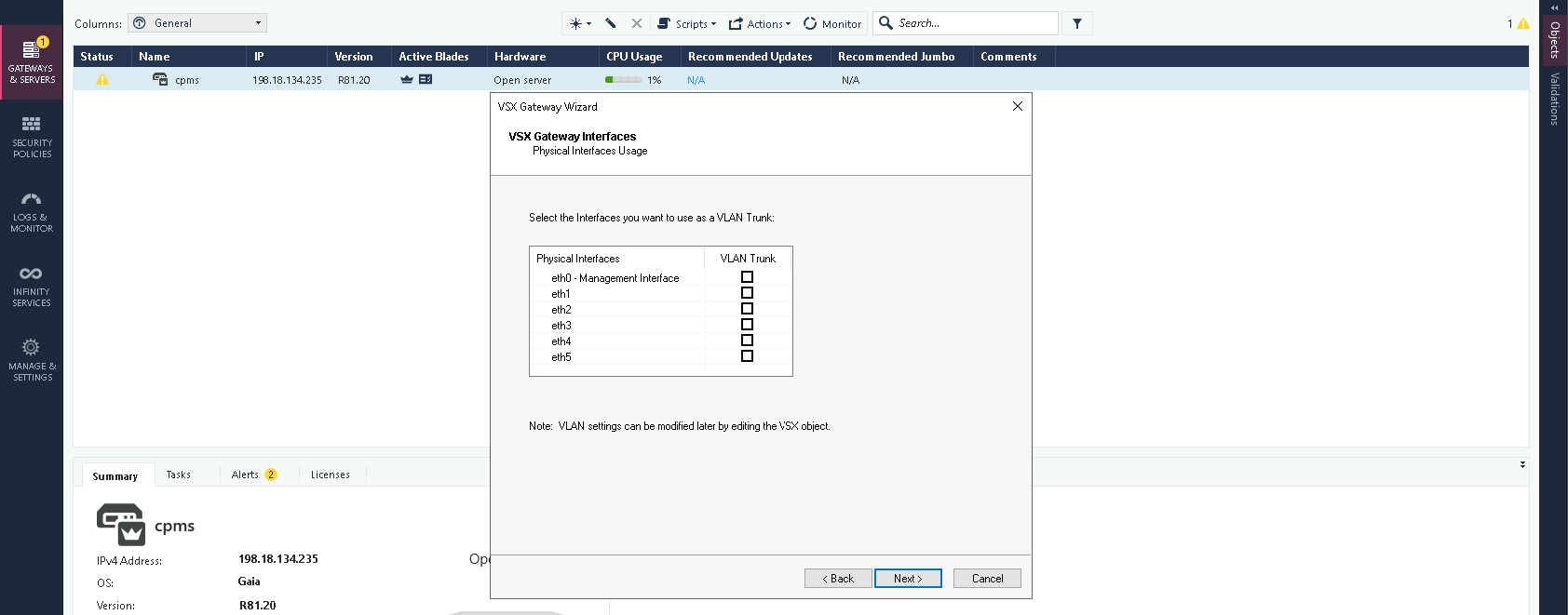Click the Monitor toolbar button
Image resolution: width=1568 pixels, height=615 pixels.
[832, 23]
